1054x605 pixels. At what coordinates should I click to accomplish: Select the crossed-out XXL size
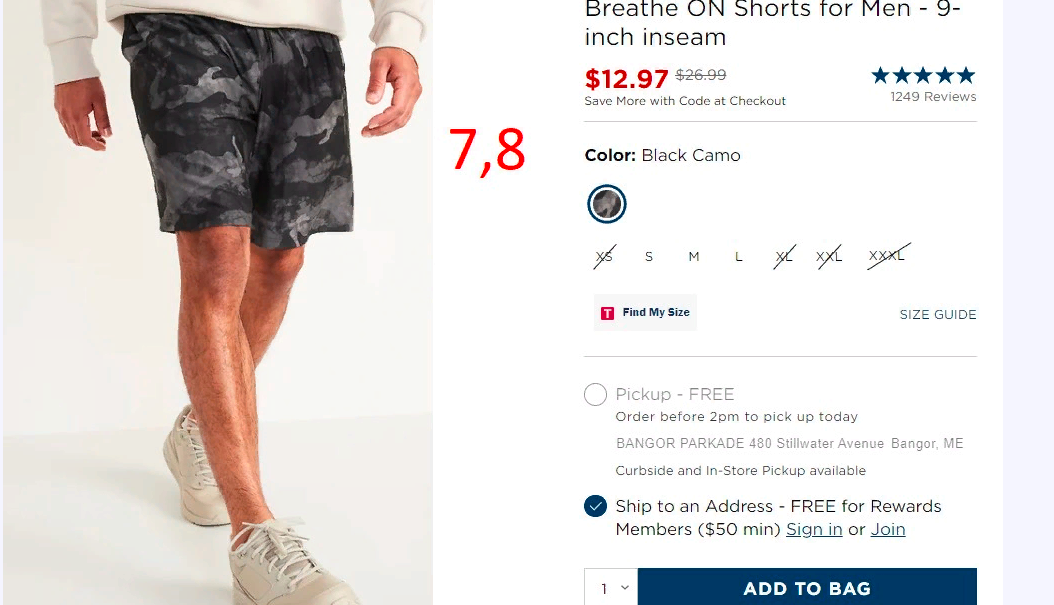pyautogui.click(x=829, y=256)
